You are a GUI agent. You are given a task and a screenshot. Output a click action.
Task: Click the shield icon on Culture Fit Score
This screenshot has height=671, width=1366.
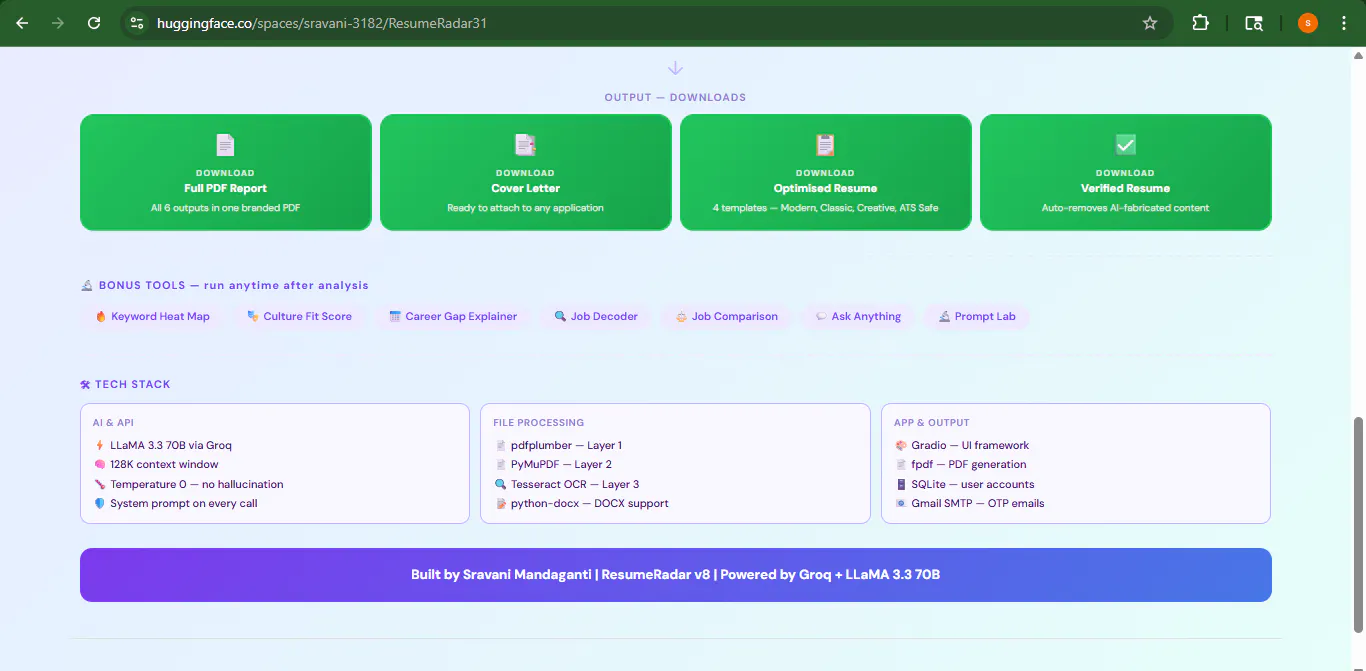coord(253,316)
